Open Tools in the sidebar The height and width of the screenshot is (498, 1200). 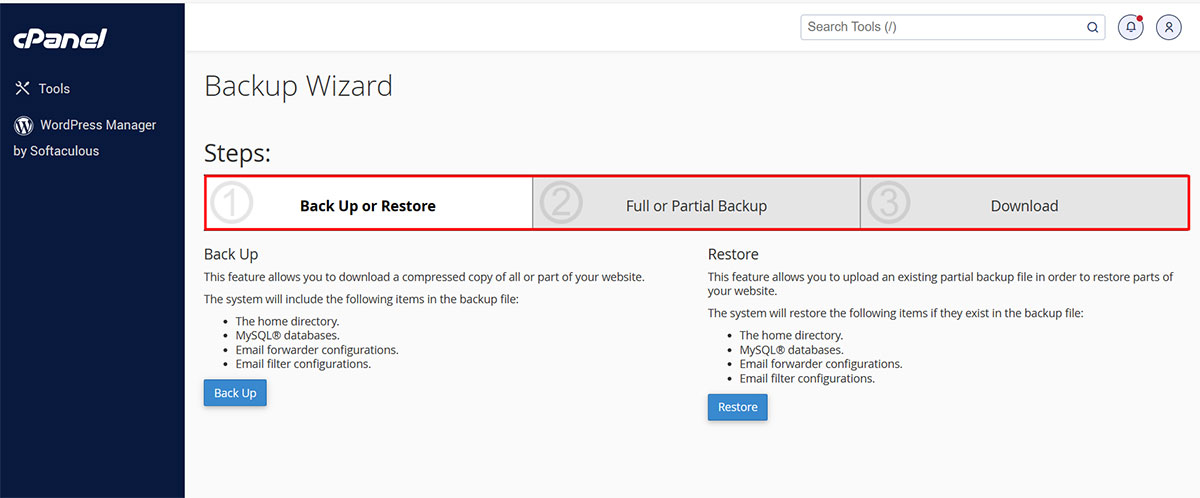[43, 89]
